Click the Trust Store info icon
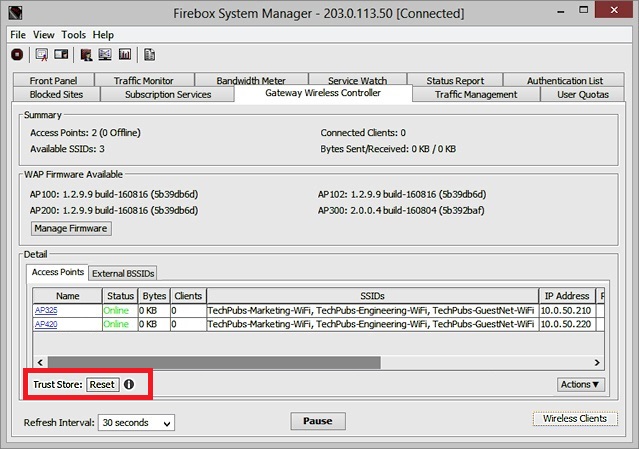The width and height of the screenshot is (639, 449). pyautogui.click(x=129, y=384)
